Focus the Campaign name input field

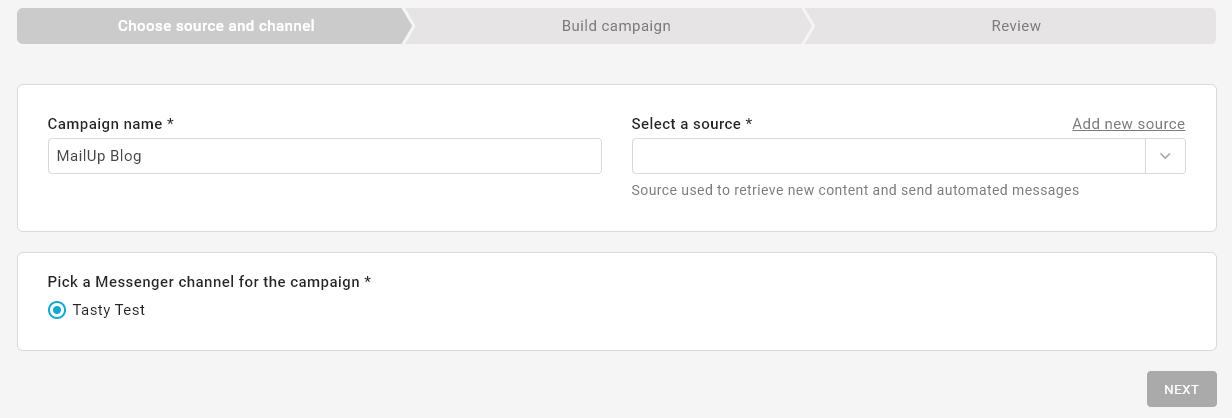pos(324,156)
